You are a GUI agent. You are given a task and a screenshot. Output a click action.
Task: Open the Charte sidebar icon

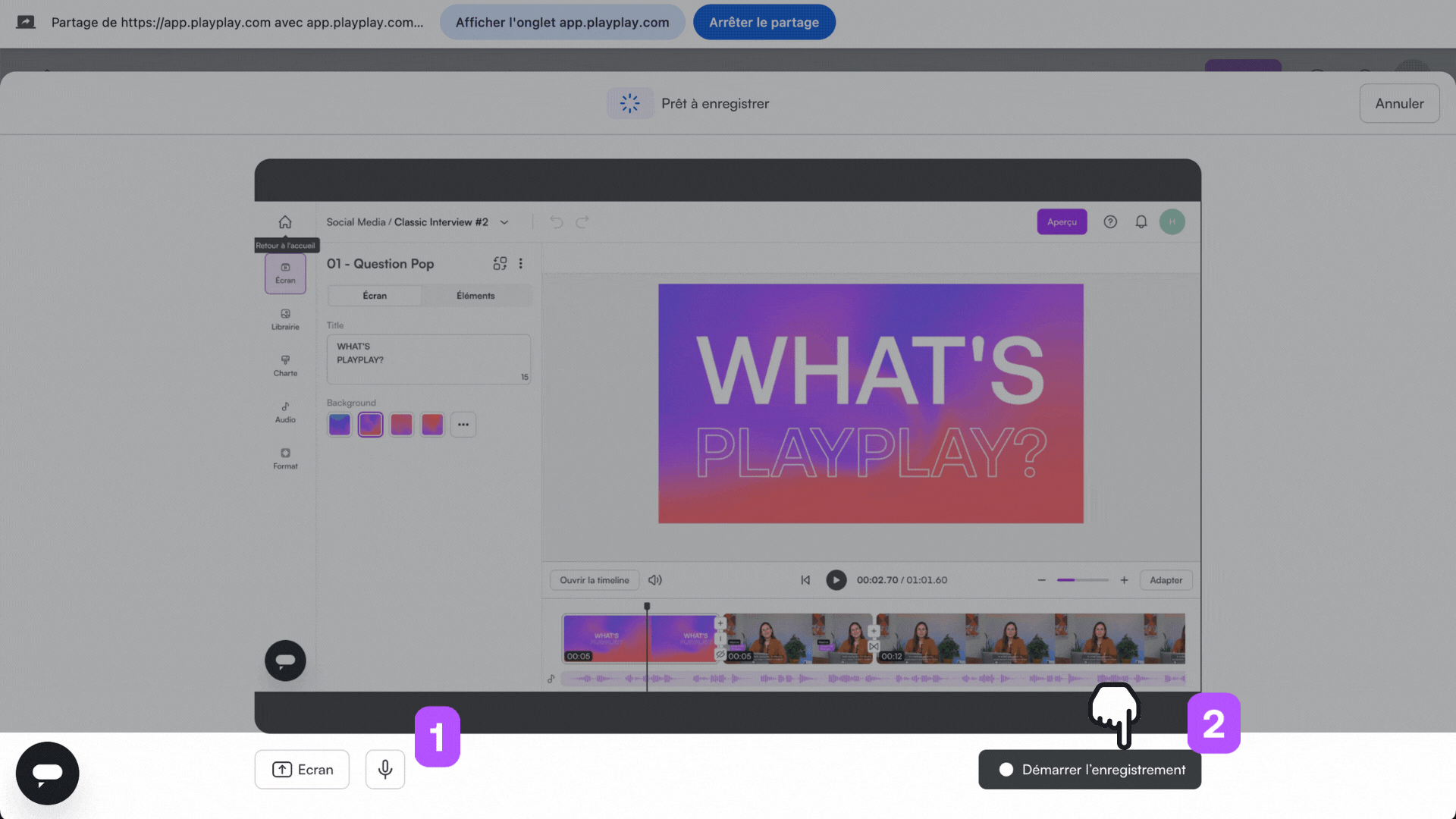point(285,365)
